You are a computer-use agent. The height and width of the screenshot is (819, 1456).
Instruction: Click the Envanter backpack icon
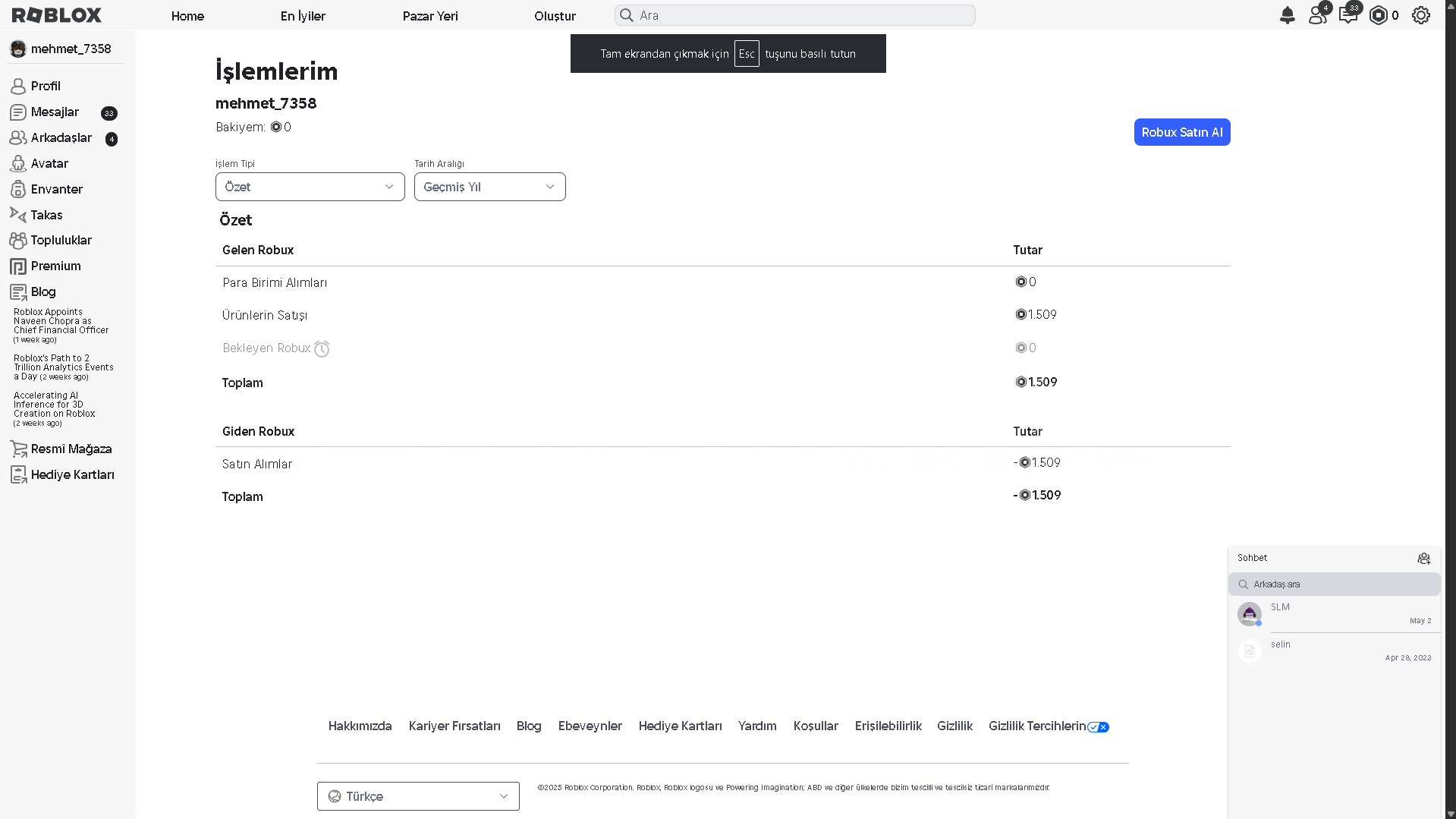18,190
